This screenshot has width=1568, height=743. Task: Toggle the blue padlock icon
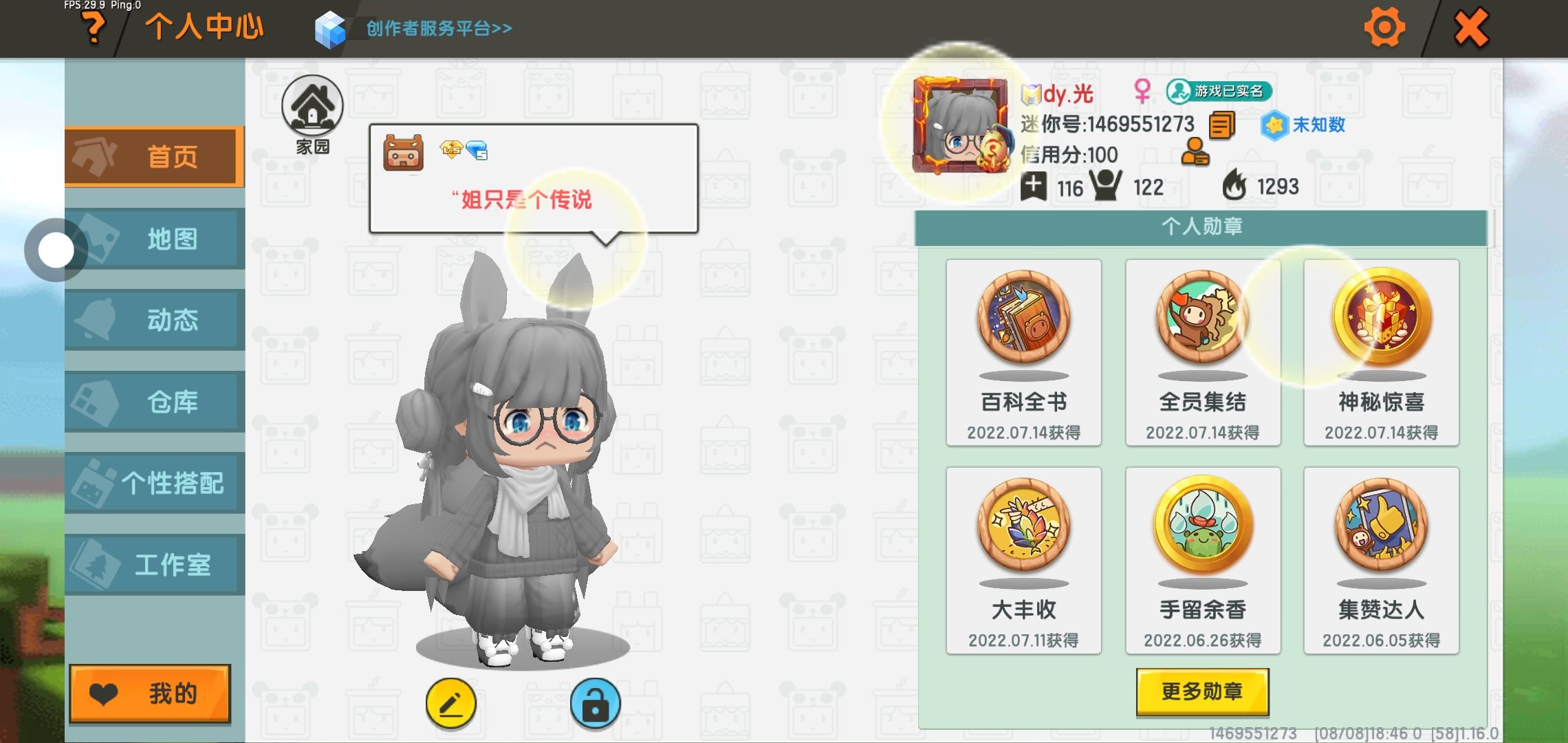[596, 704]
